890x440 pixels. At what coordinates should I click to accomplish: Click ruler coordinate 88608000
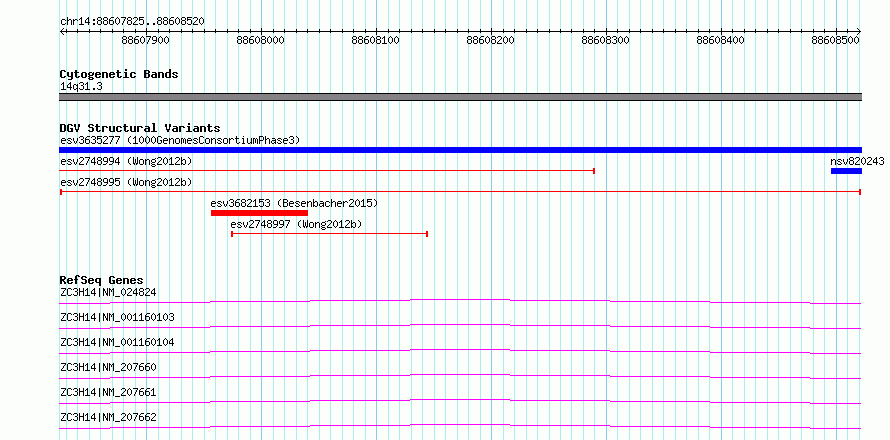coord(261,40)
